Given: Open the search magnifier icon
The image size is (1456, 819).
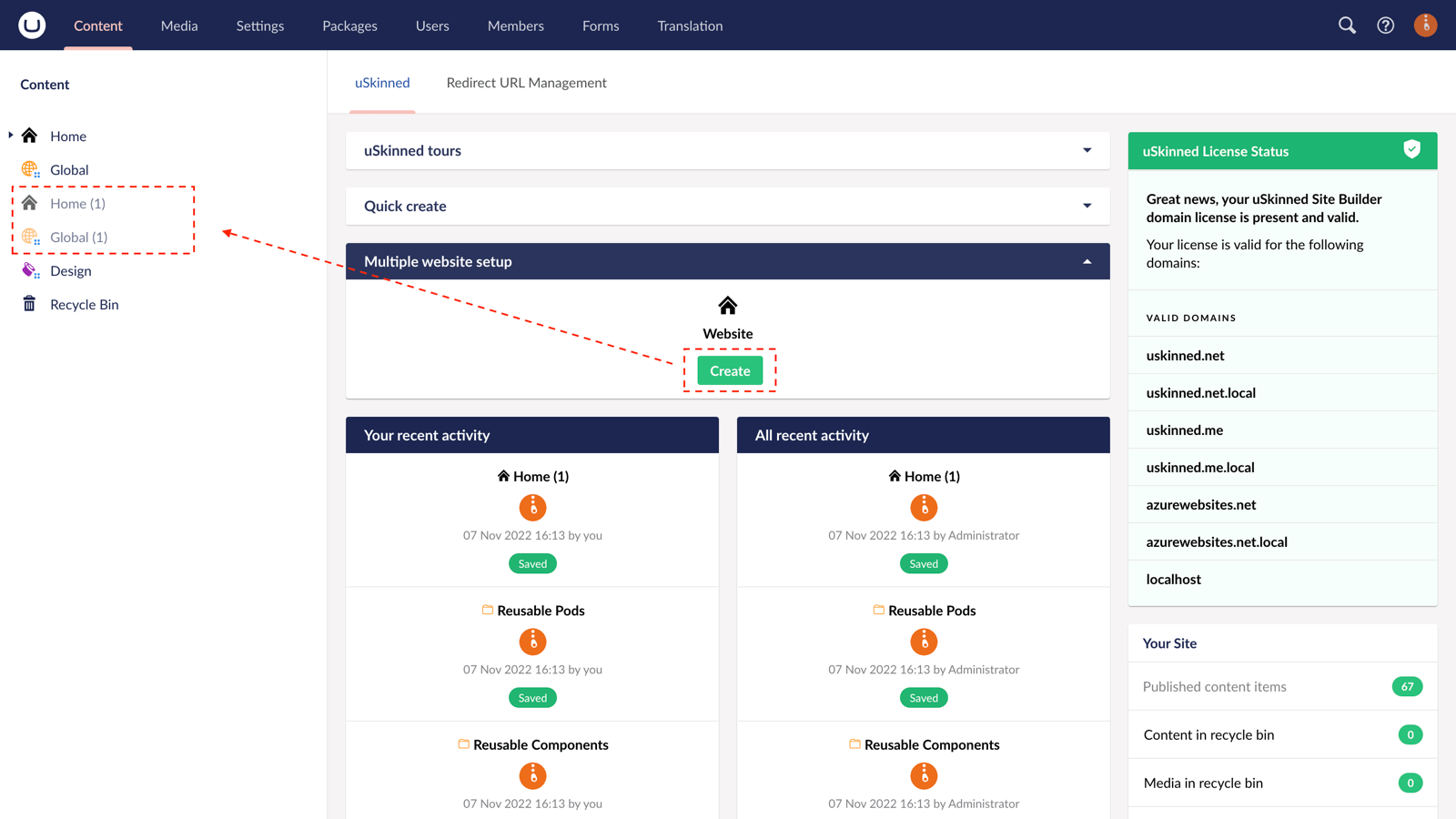Looking at the screenshot, I should pos(1347,25).
